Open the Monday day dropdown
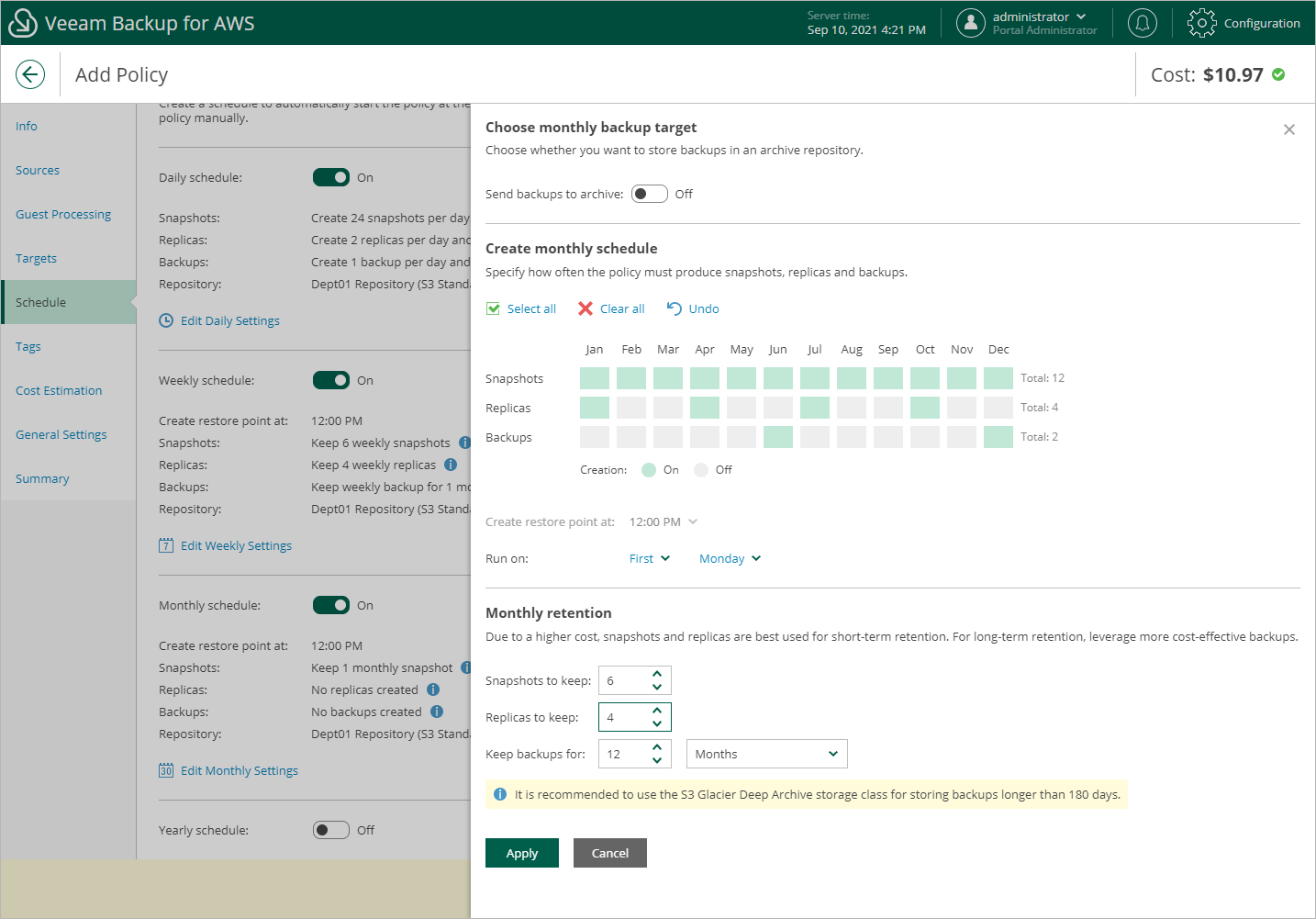Viewport: 1316px width, 919px height. coord(730,558)
